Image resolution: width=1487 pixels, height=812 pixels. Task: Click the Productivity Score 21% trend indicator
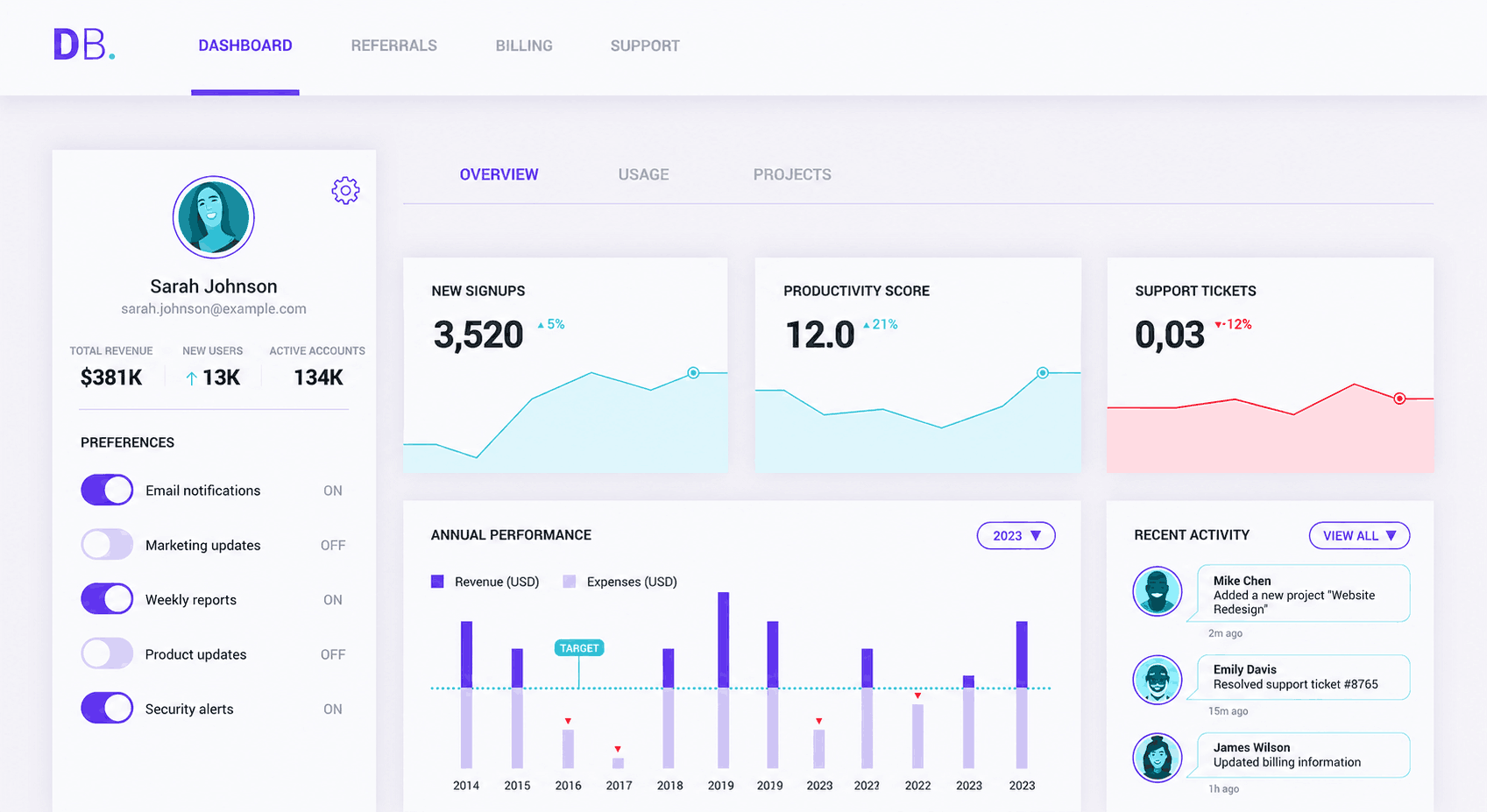coord(881,324)
